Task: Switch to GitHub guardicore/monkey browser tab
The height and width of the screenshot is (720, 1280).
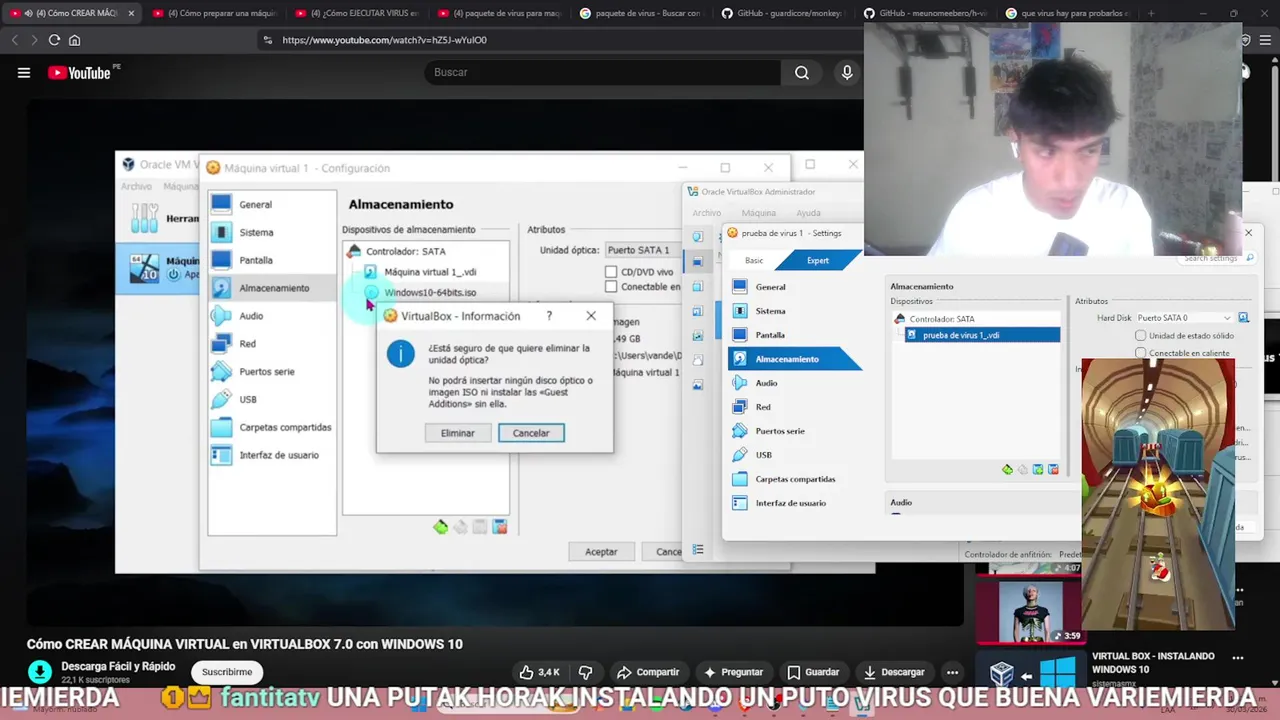Action: [x=784, y=13]
